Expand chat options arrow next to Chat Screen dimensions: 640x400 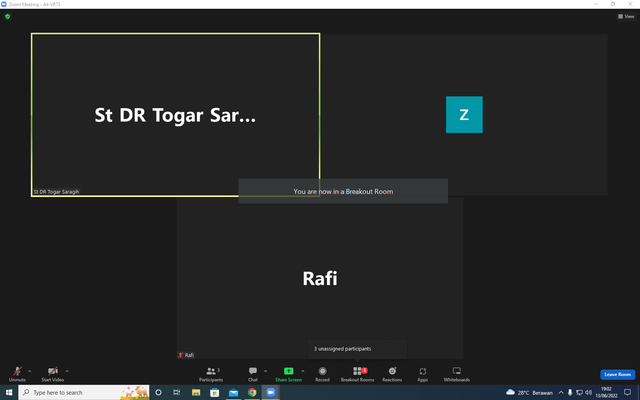pos(265,371)
